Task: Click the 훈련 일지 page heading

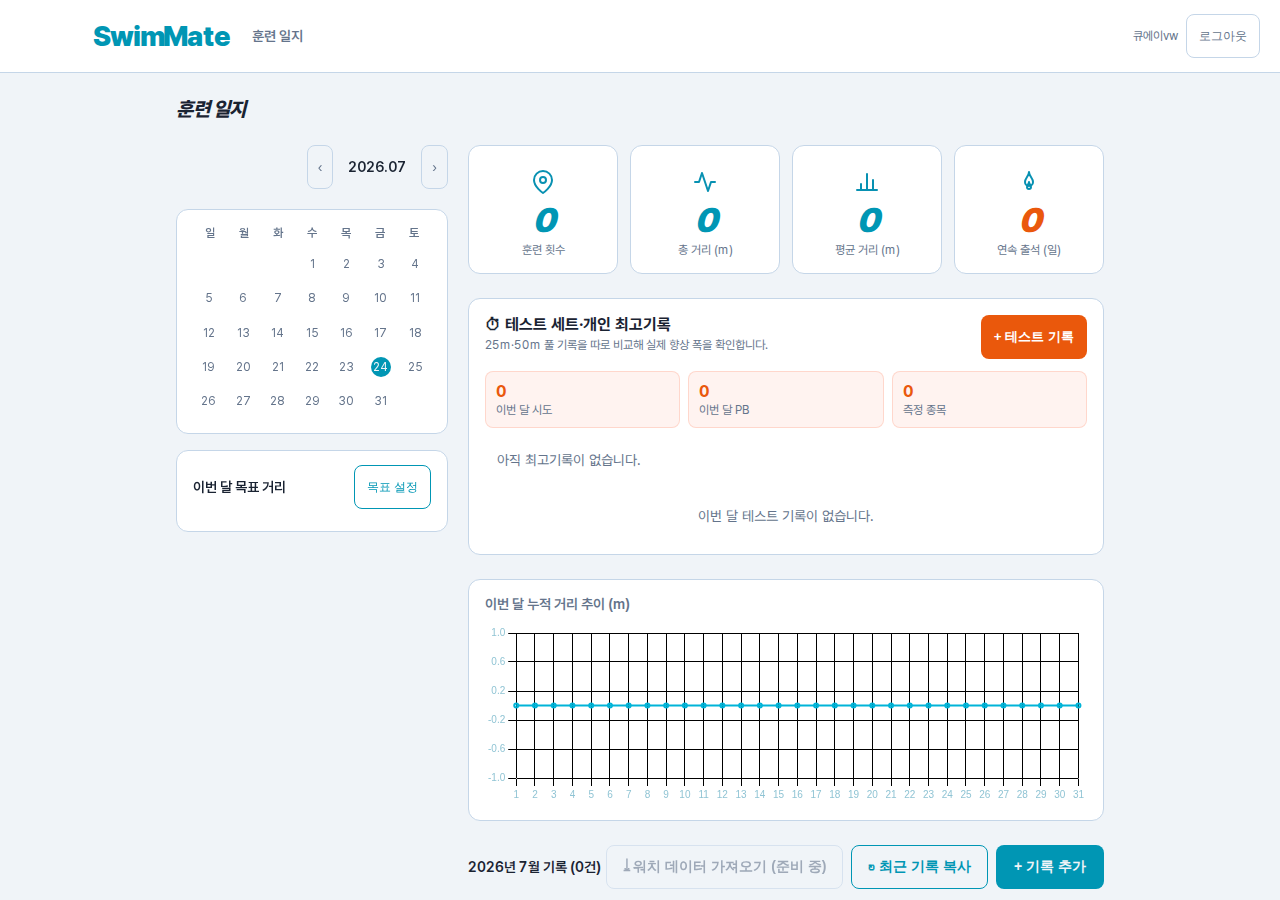Action: [212, 109]
